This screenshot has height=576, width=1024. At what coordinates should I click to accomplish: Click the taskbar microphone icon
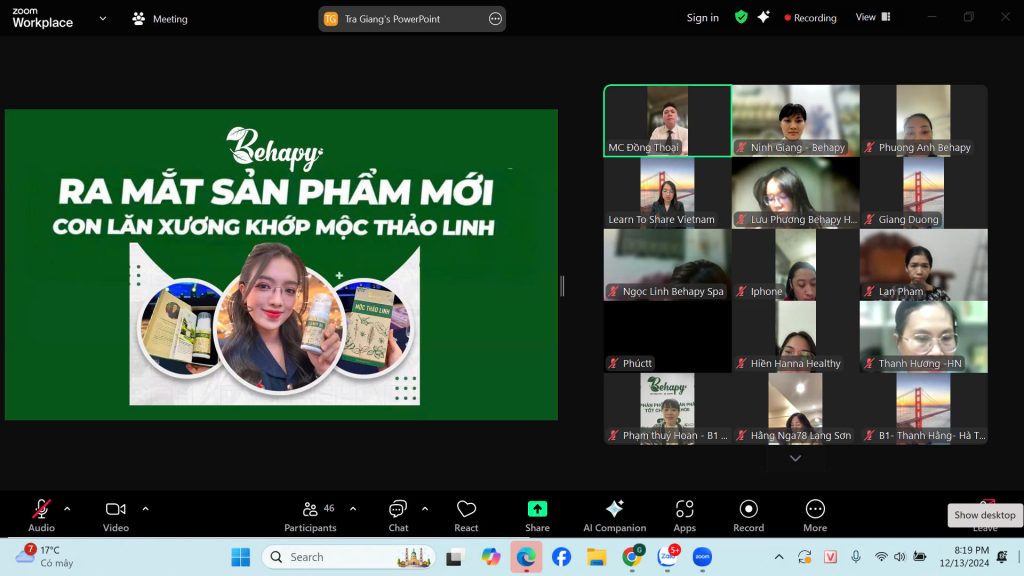click(856, 556)
